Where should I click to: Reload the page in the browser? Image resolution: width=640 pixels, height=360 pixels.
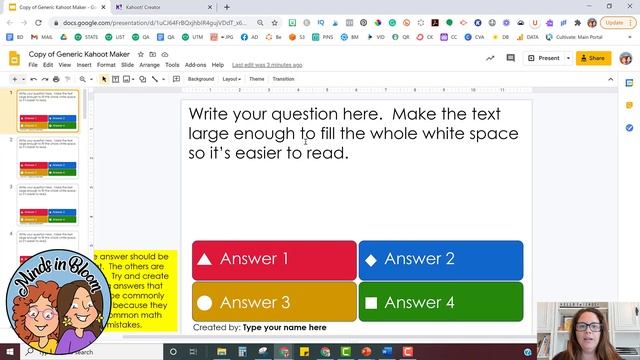pyautogui.click(x=38, y=23)
